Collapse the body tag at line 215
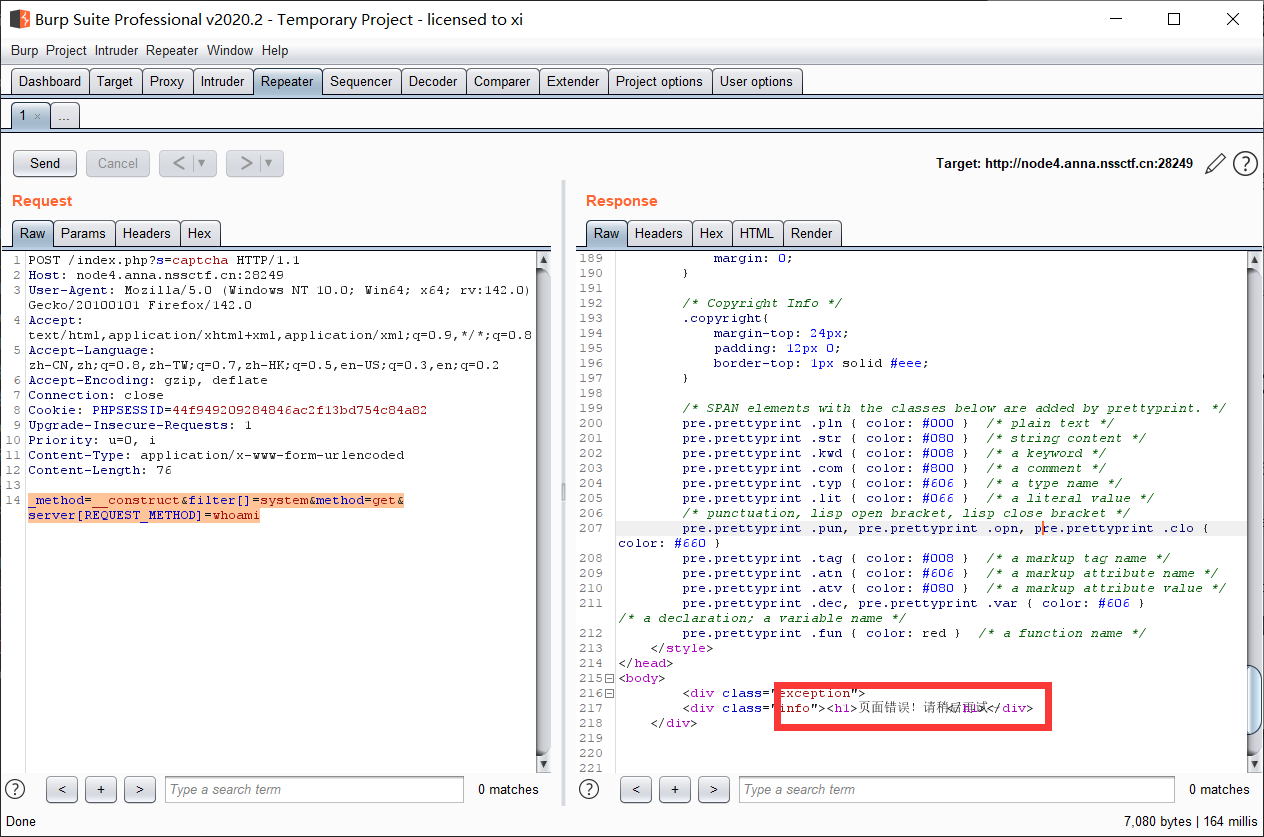This screenshot has height=837, width=1264. (x=609, y=678)
